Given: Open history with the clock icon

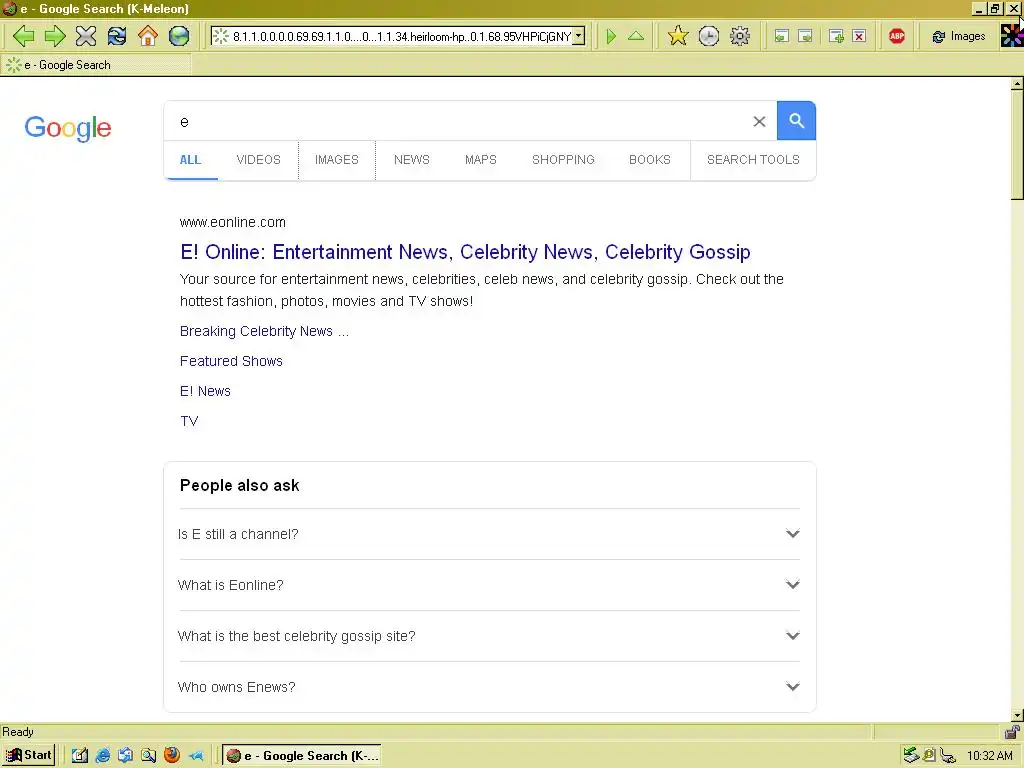Looking at the screenshot, I should point(709,36).
